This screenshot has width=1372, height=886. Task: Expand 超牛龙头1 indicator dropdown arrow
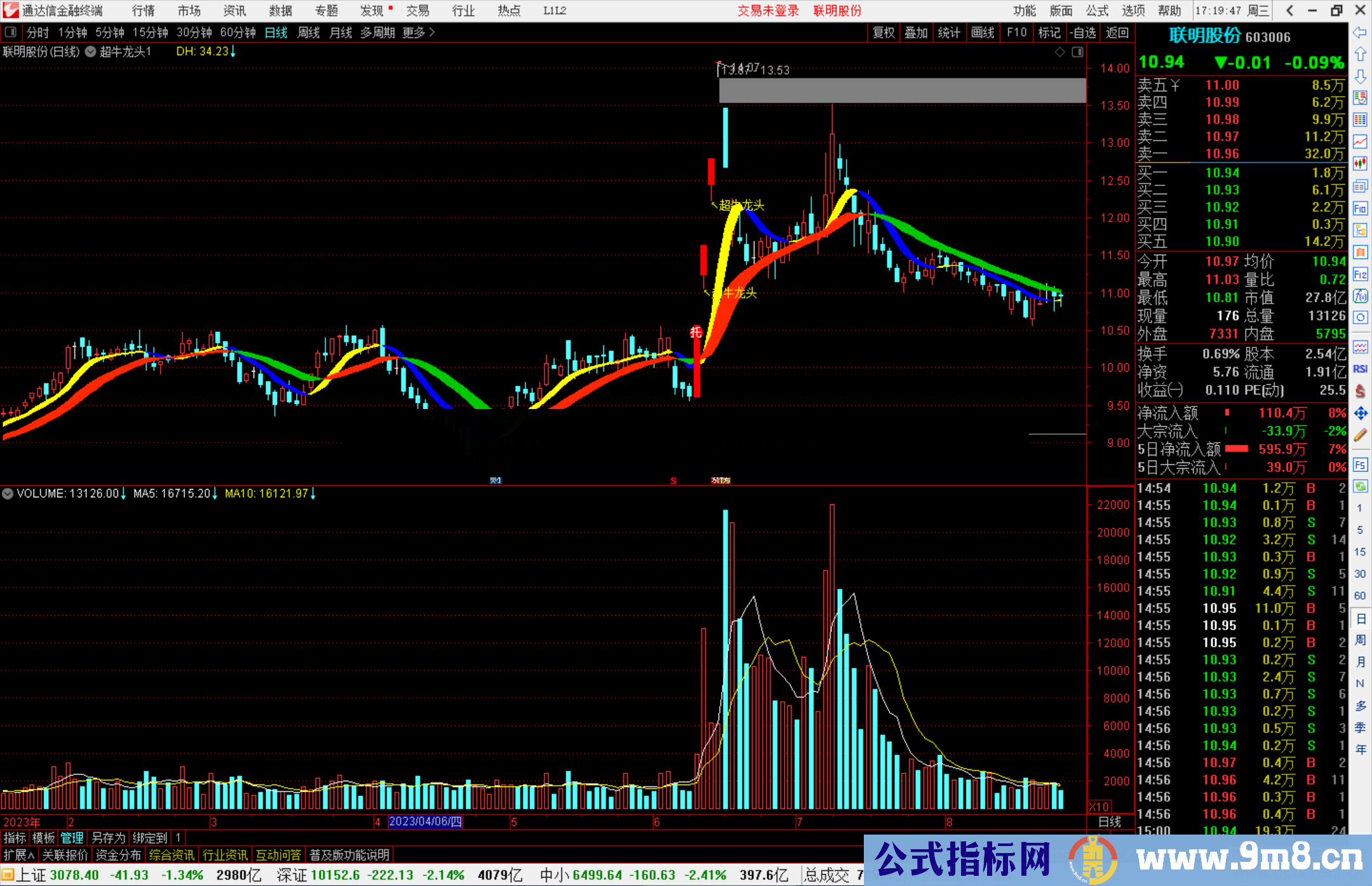click(91, 52)
